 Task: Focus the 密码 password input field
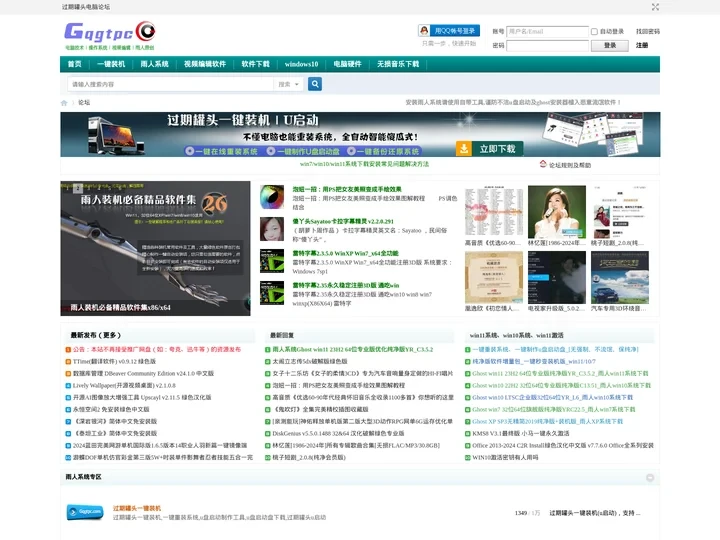(547, 45)
